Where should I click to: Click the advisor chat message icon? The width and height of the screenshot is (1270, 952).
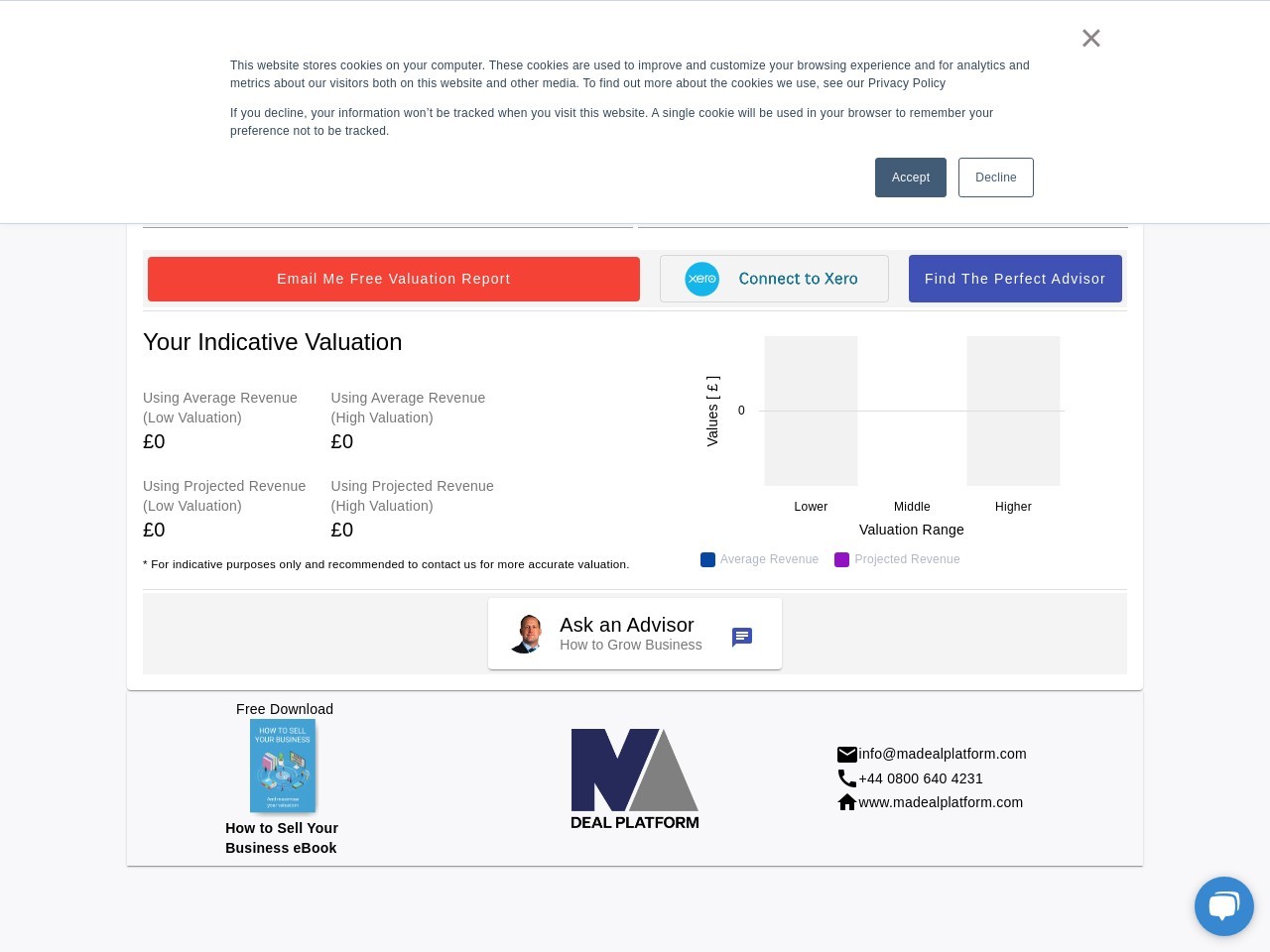[742, 637]
